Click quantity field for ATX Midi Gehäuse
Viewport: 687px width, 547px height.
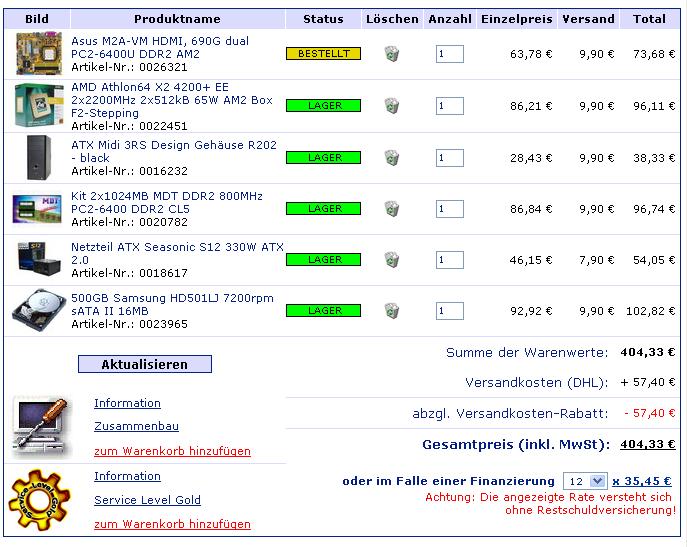point(450,158)
